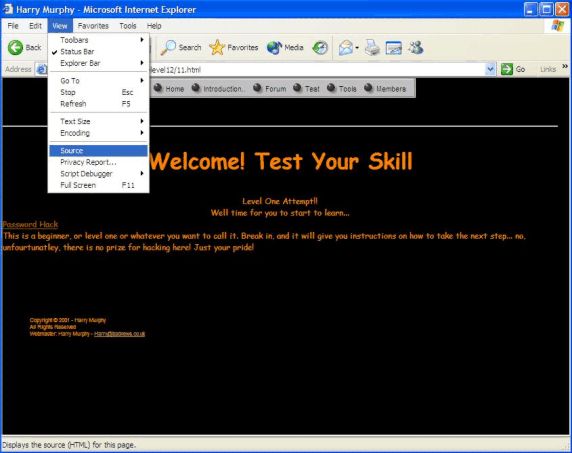The image size is (572, 453).
Task: Choose Refresh from the View menu
Action: [98, 104]
